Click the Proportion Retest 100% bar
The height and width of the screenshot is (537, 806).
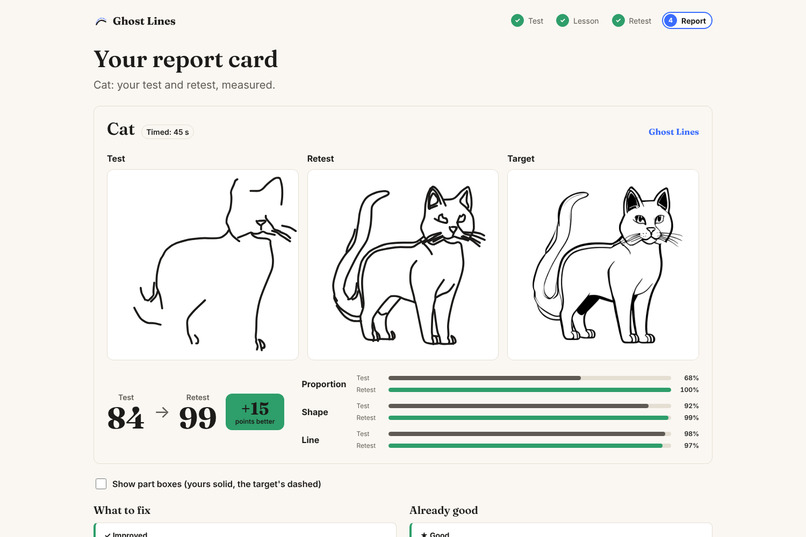coord(529,390)
